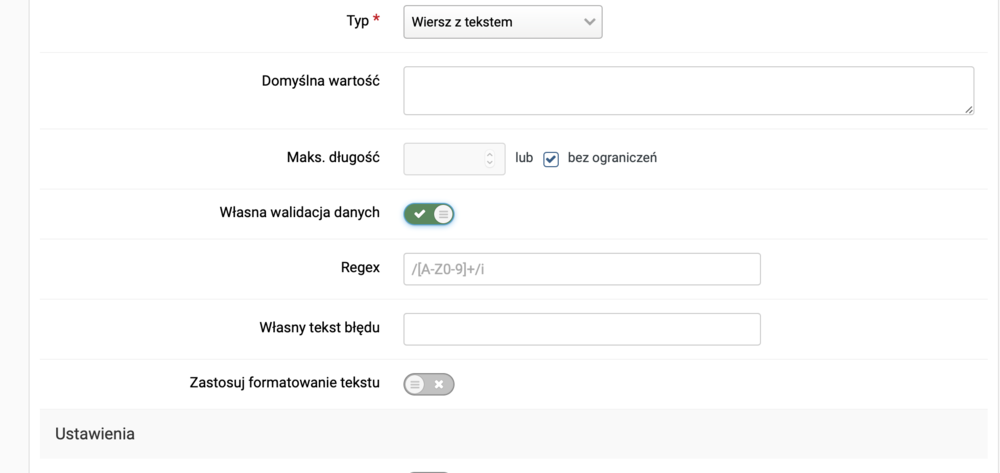The width and height of the screenshot is (1000, 473).
Task: Focus the Własny tekst błędu field
Action: 582,329
